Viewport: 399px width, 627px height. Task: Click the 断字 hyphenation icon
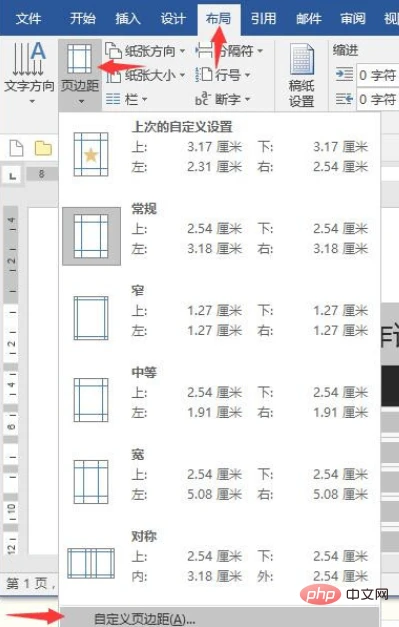pos(203,99)
